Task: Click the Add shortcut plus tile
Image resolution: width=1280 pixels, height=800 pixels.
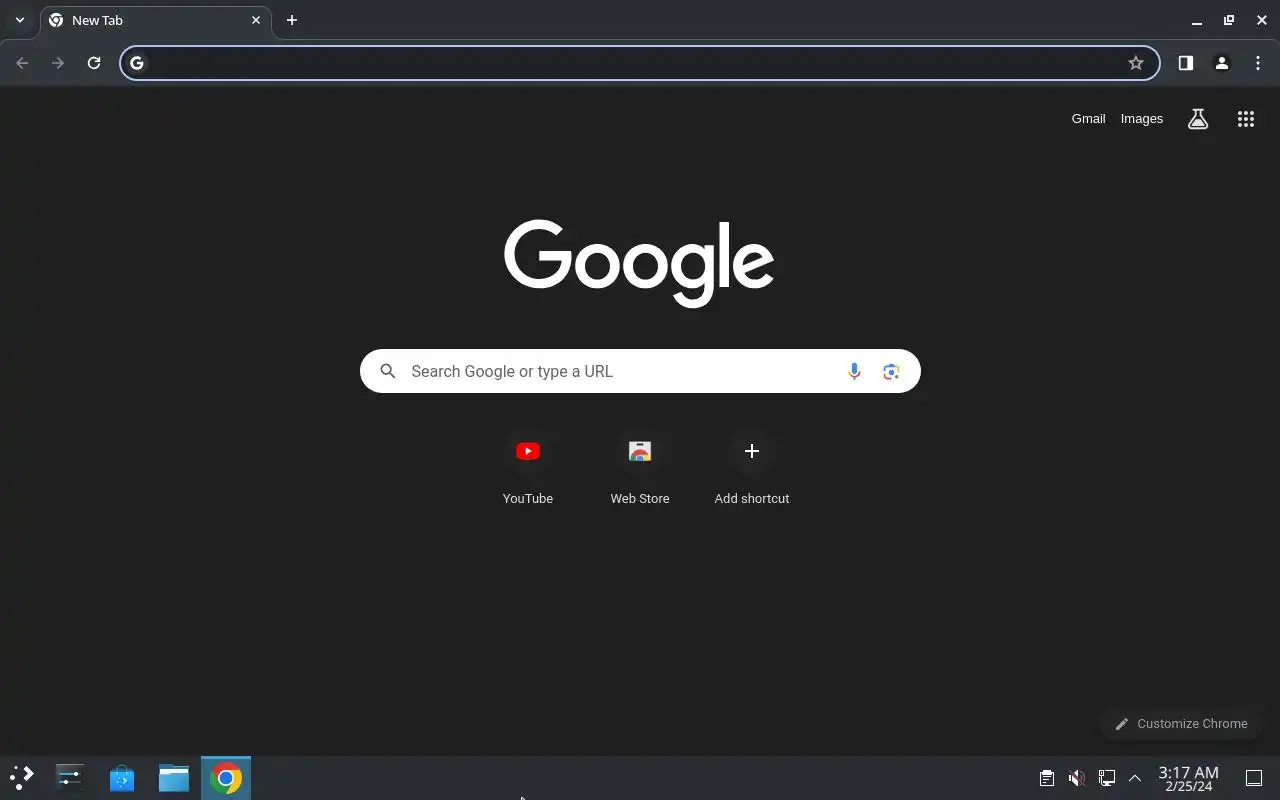Action: (x=752, y=467)
